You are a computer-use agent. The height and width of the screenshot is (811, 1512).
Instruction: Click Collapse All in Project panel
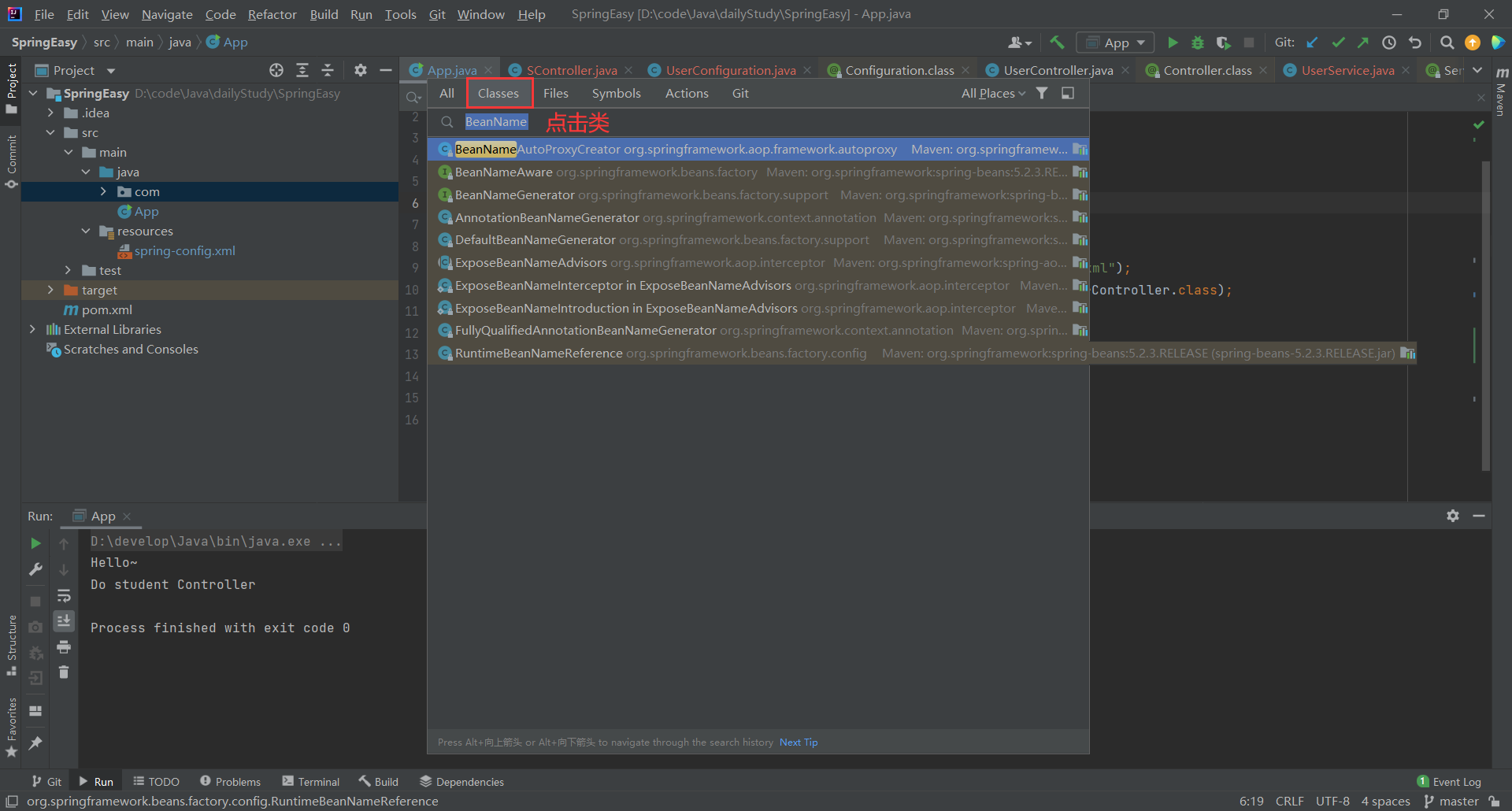328,70
